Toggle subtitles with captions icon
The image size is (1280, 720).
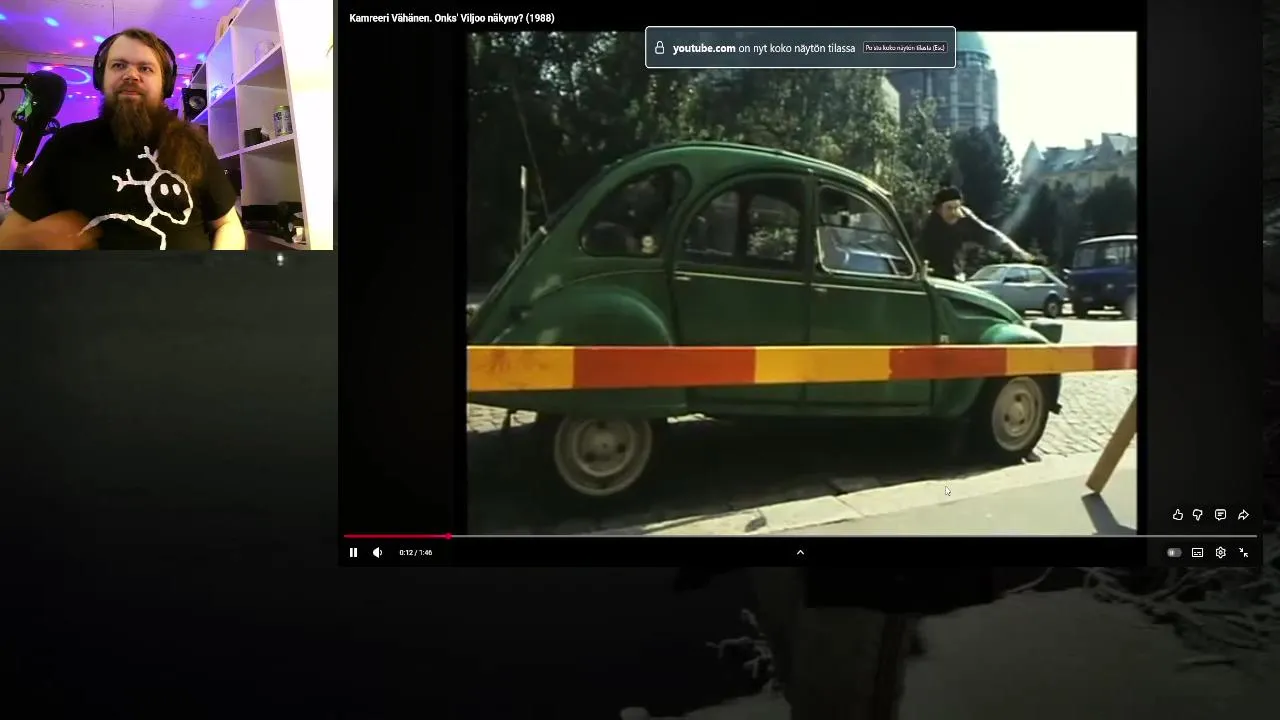click(1197, 552)
